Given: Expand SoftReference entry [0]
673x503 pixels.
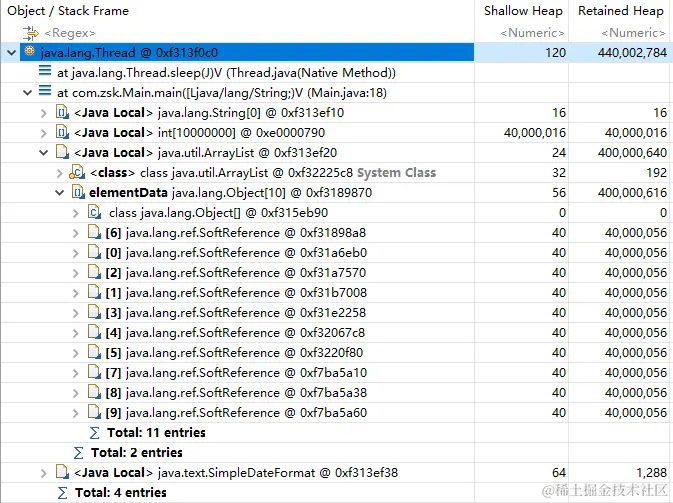Looking at the screenshot, I should [x=76, y=253].
